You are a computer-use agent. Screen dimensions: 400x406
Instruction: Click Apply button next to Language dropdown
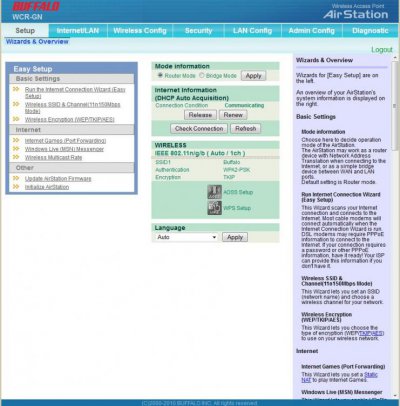[235, 237]
